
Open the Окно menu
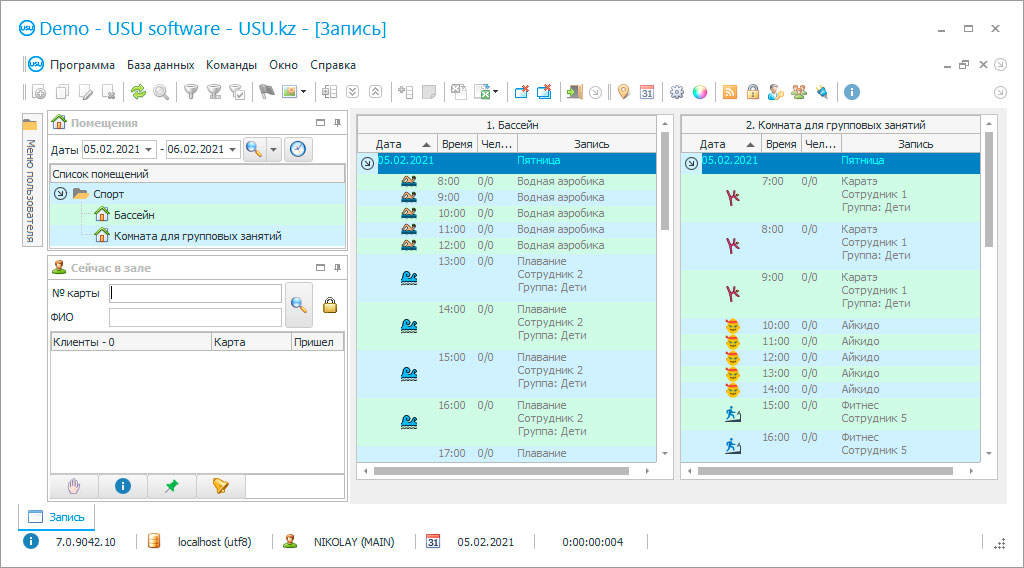pos(283,65)
